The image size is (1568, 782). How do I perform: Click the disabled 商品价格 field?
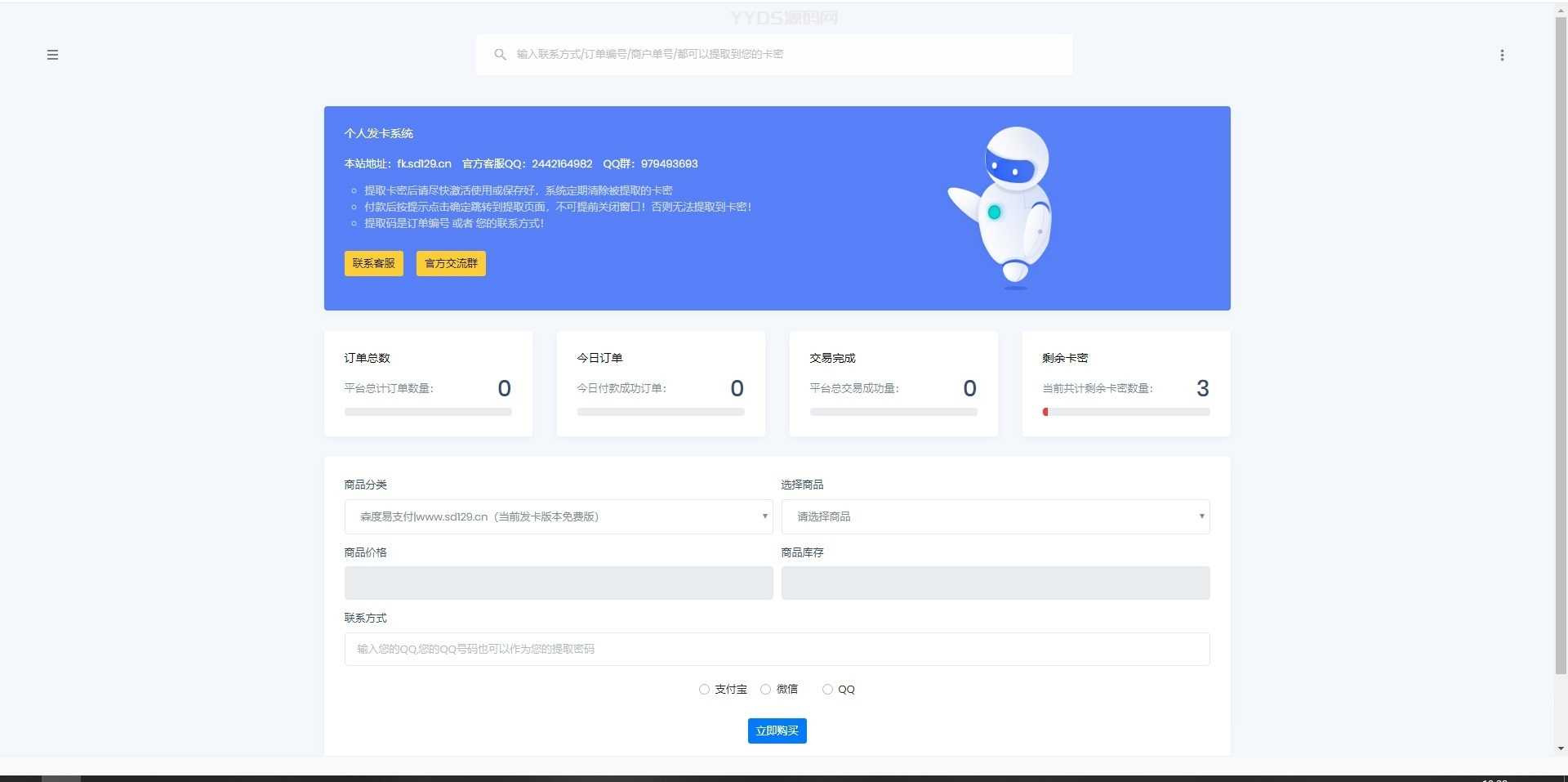pos(558,583)
